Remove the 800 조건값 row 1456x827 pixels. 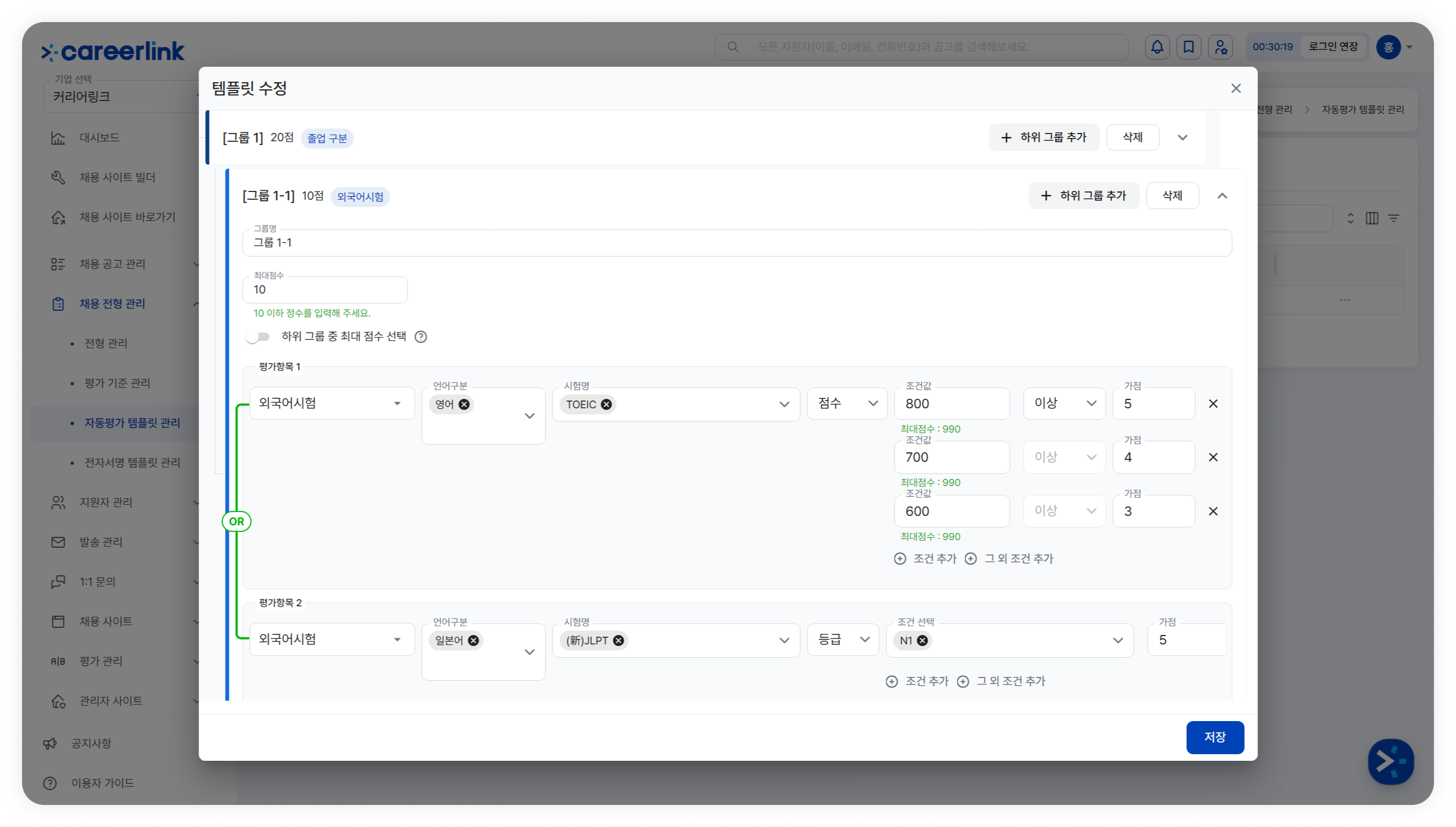[1213, 404]
